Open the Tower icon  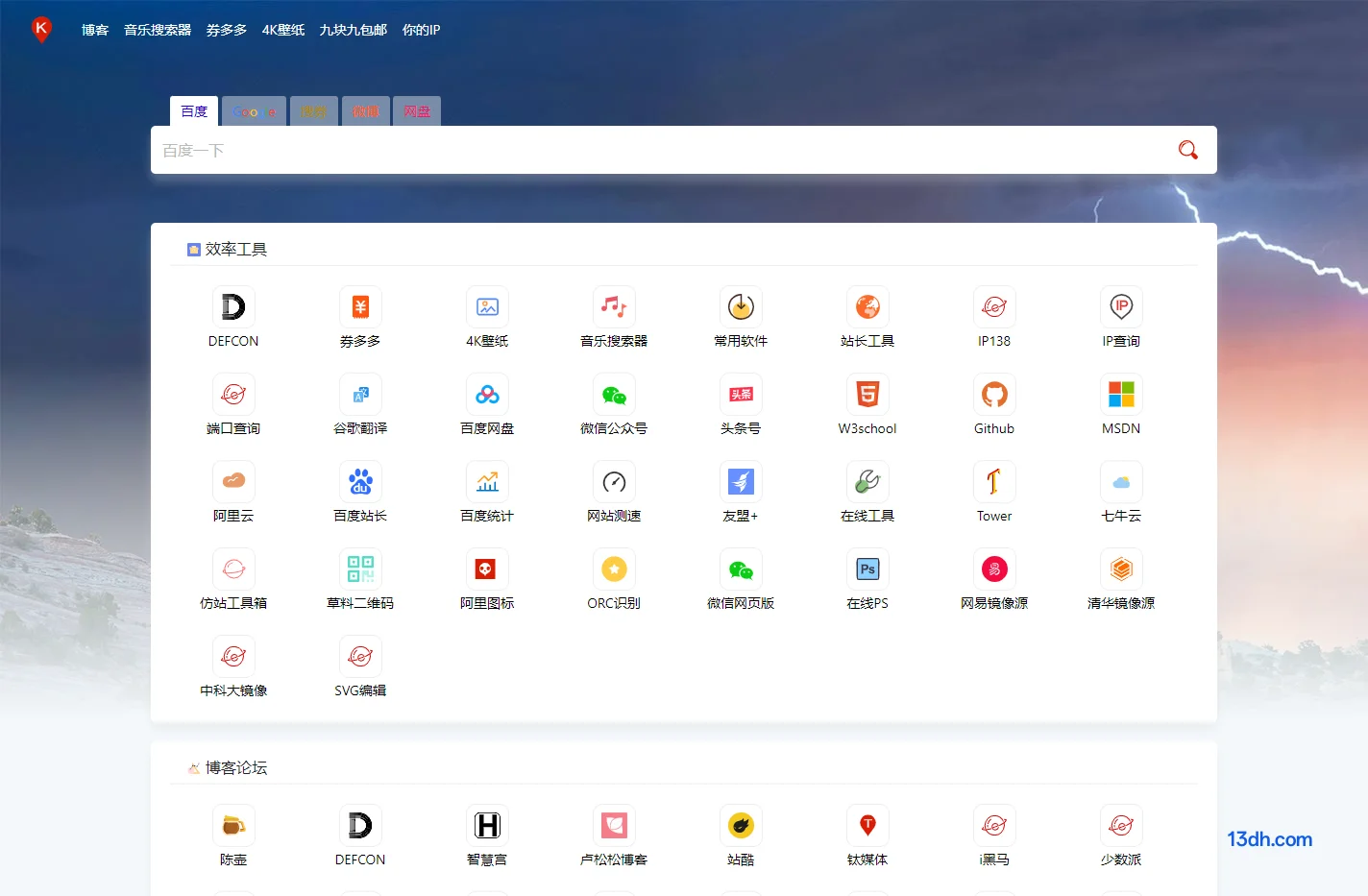pyautogui.click(x=994, y=482)
